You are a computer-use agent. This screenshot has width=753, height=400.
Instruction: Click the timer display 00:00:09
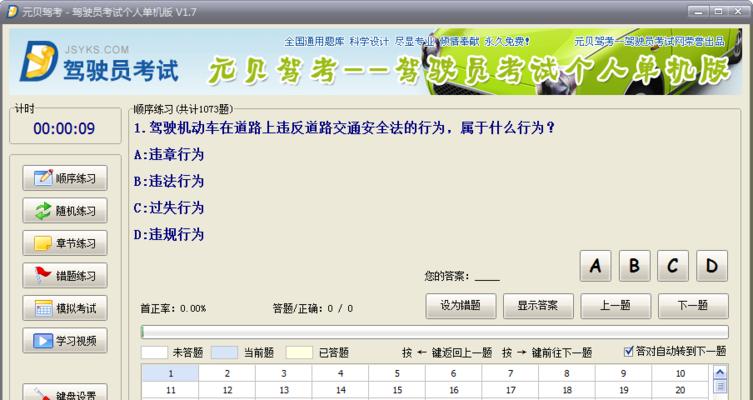point(64,128)
